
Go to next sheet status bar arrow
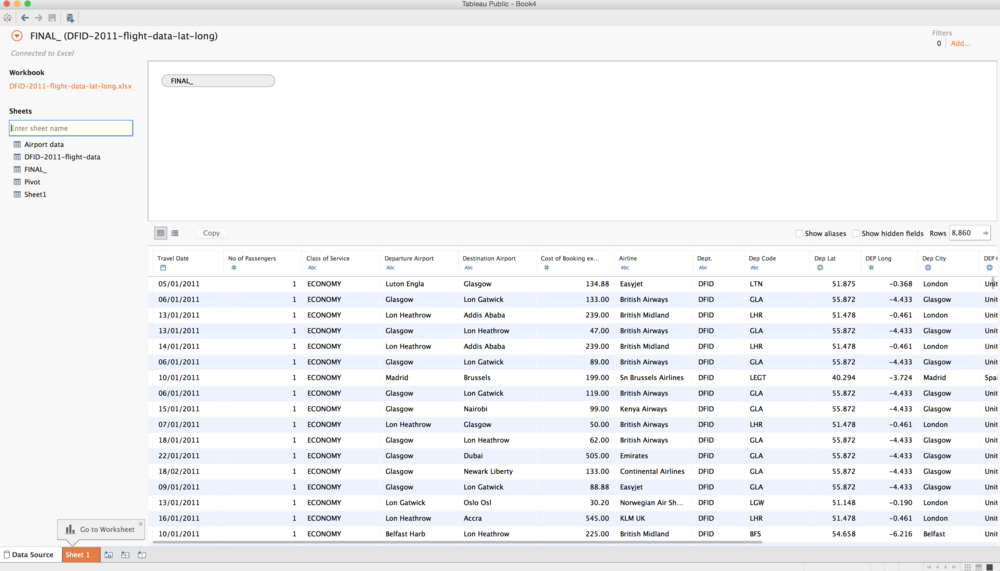(946, 567)
